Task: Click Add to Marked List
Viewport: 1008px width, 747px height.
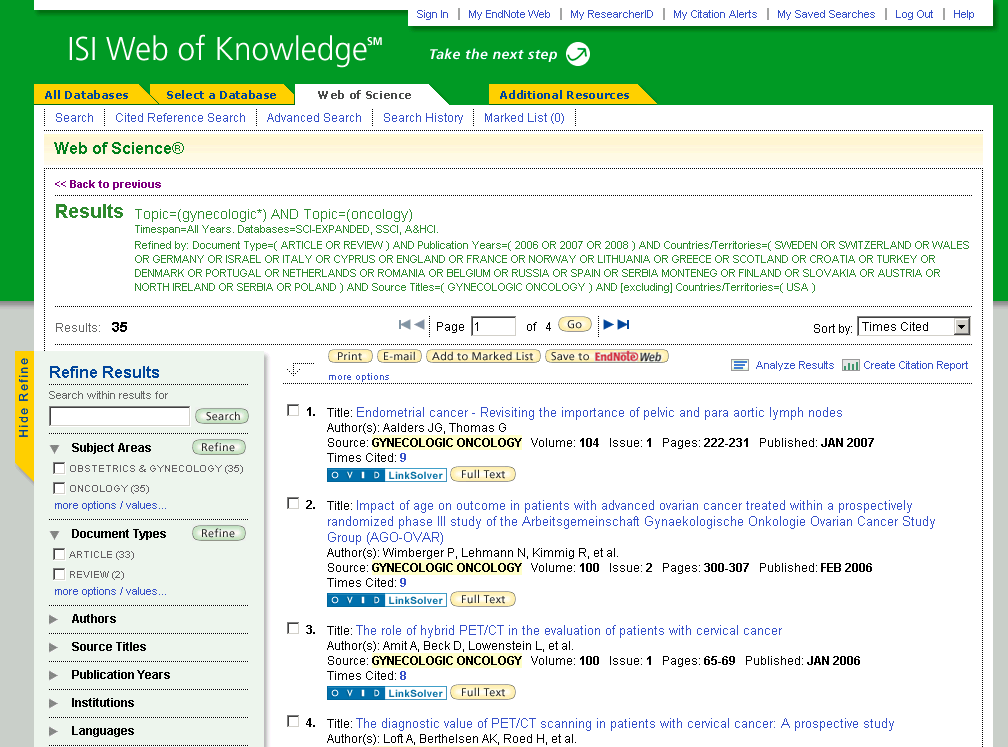Action: point(483,356)
